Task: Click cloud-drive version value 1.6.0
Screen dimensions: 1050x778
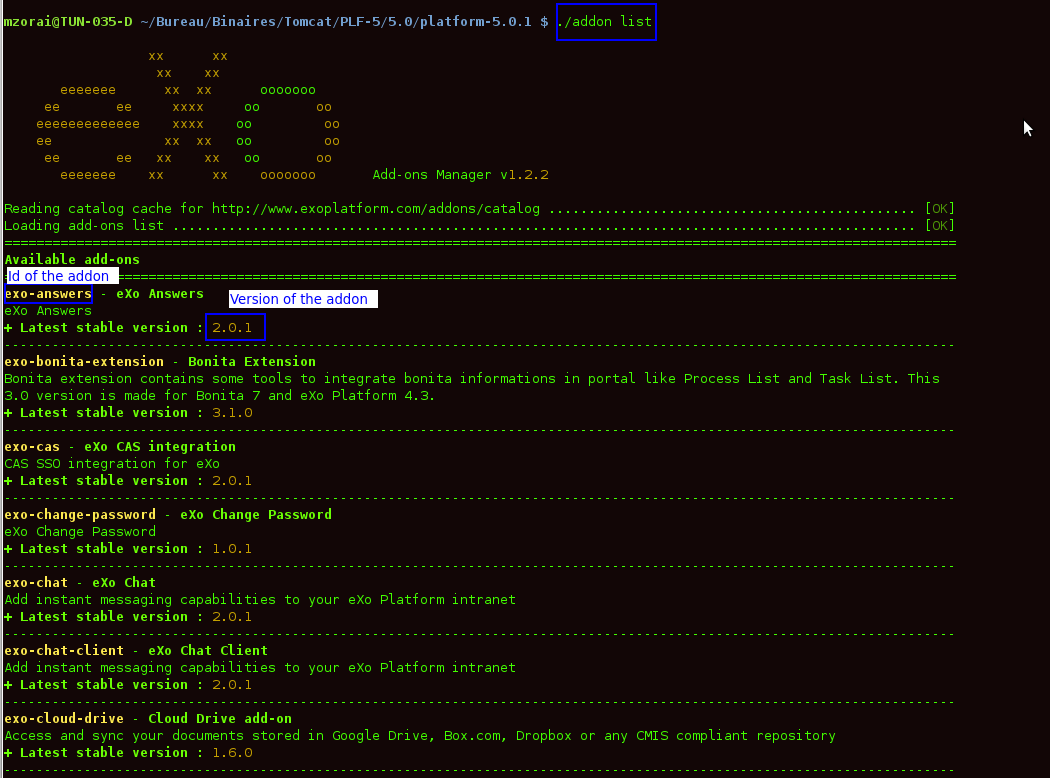Action: [x=232, y=753]
